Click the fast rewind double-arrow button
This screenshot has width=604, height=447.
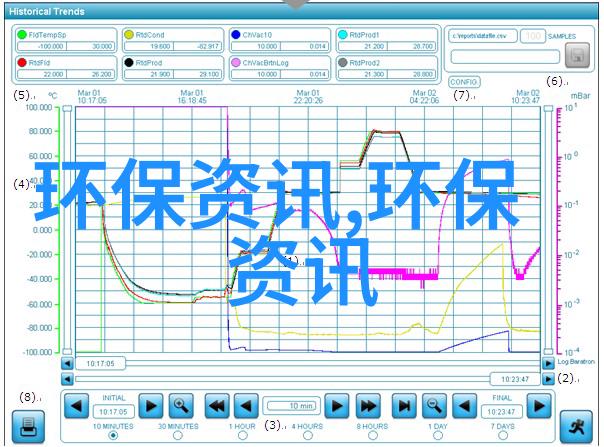(217, 406)
